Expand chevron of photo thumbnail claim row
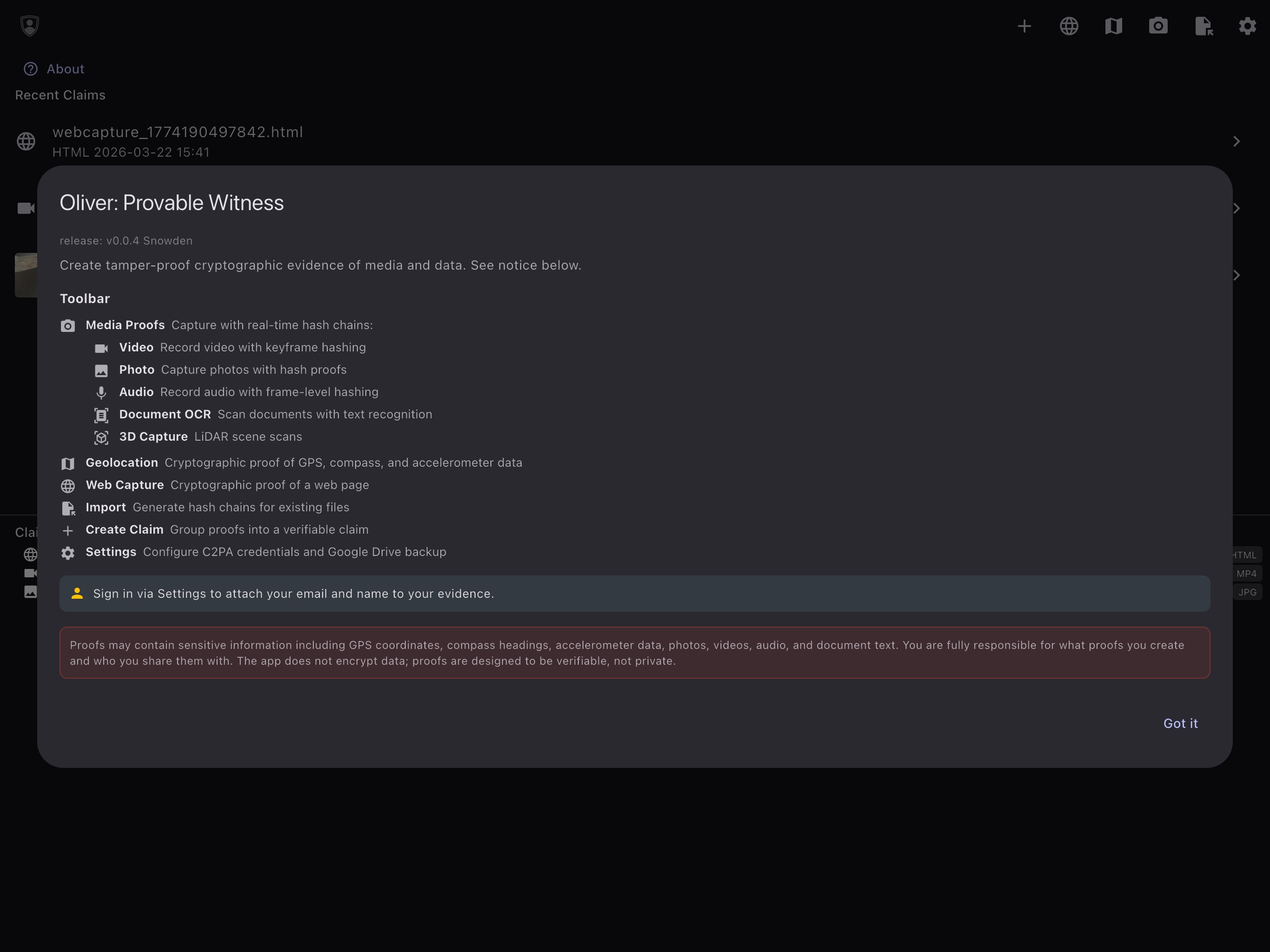The width and height of the screenshot is (1270, 952). pyautogui.click(x=1237, y=276)
